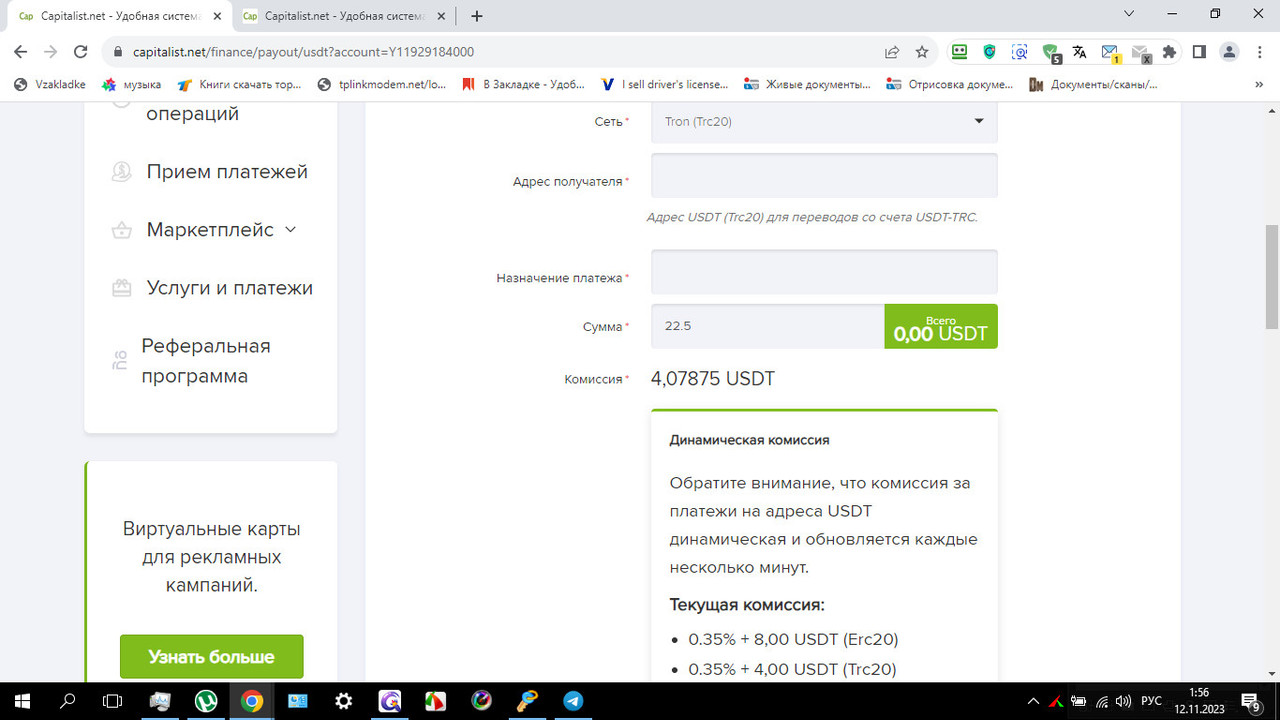Click the browser address bar URL
Screen dimensions: 1280x720
pyautogui.click(x=303, y=52)
